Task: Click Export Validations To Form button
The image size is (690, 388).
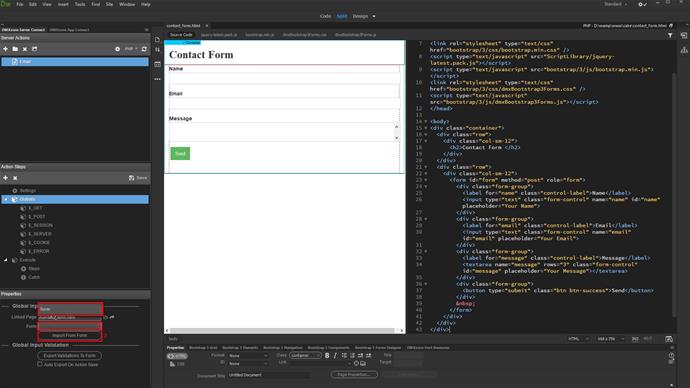Action: click(70, 355)
